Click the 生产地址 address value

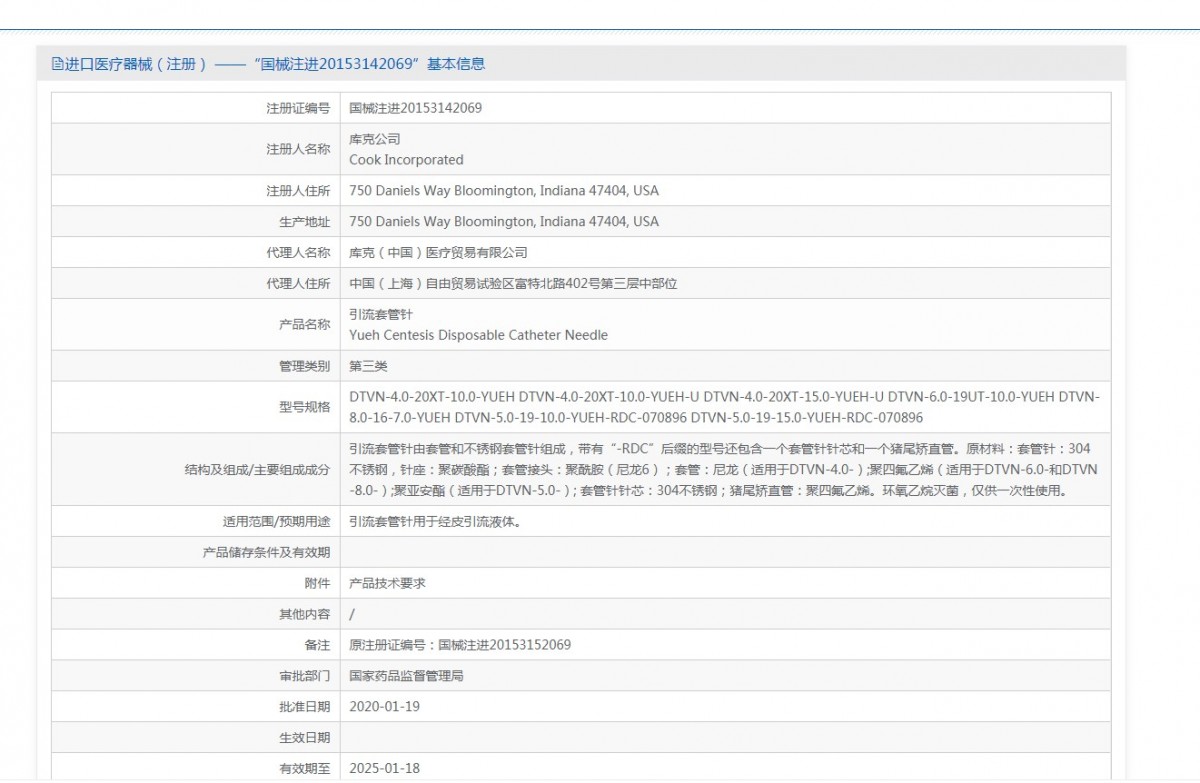coord(504,221)
